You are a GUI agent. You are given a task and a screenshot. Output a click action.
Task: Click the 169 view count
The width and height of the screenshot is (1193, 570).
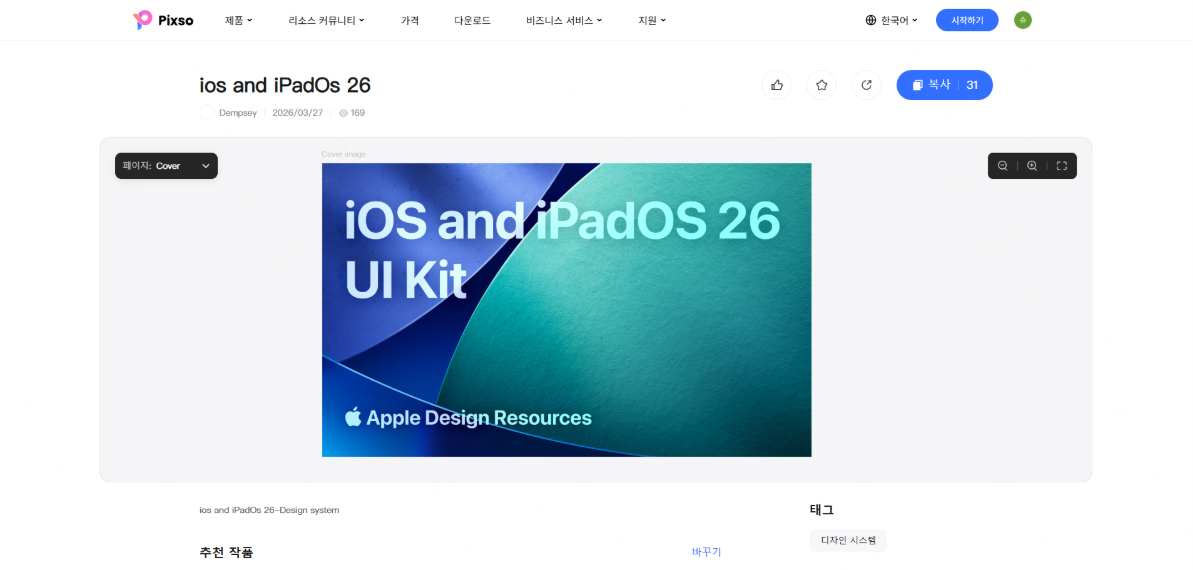point(352,113)
